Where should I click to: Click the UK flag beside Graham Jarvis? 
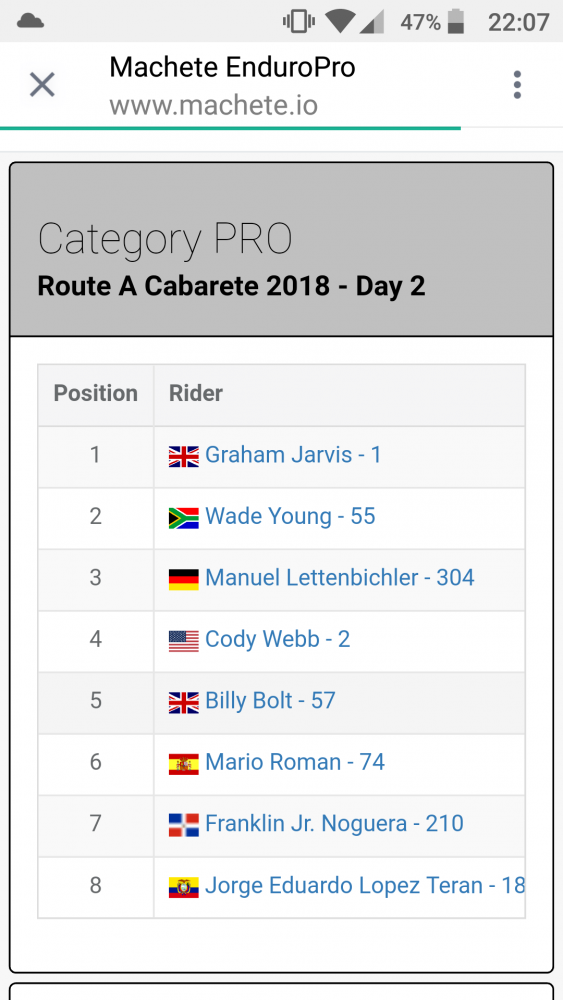pyautogui.click(x=184, y=456)
